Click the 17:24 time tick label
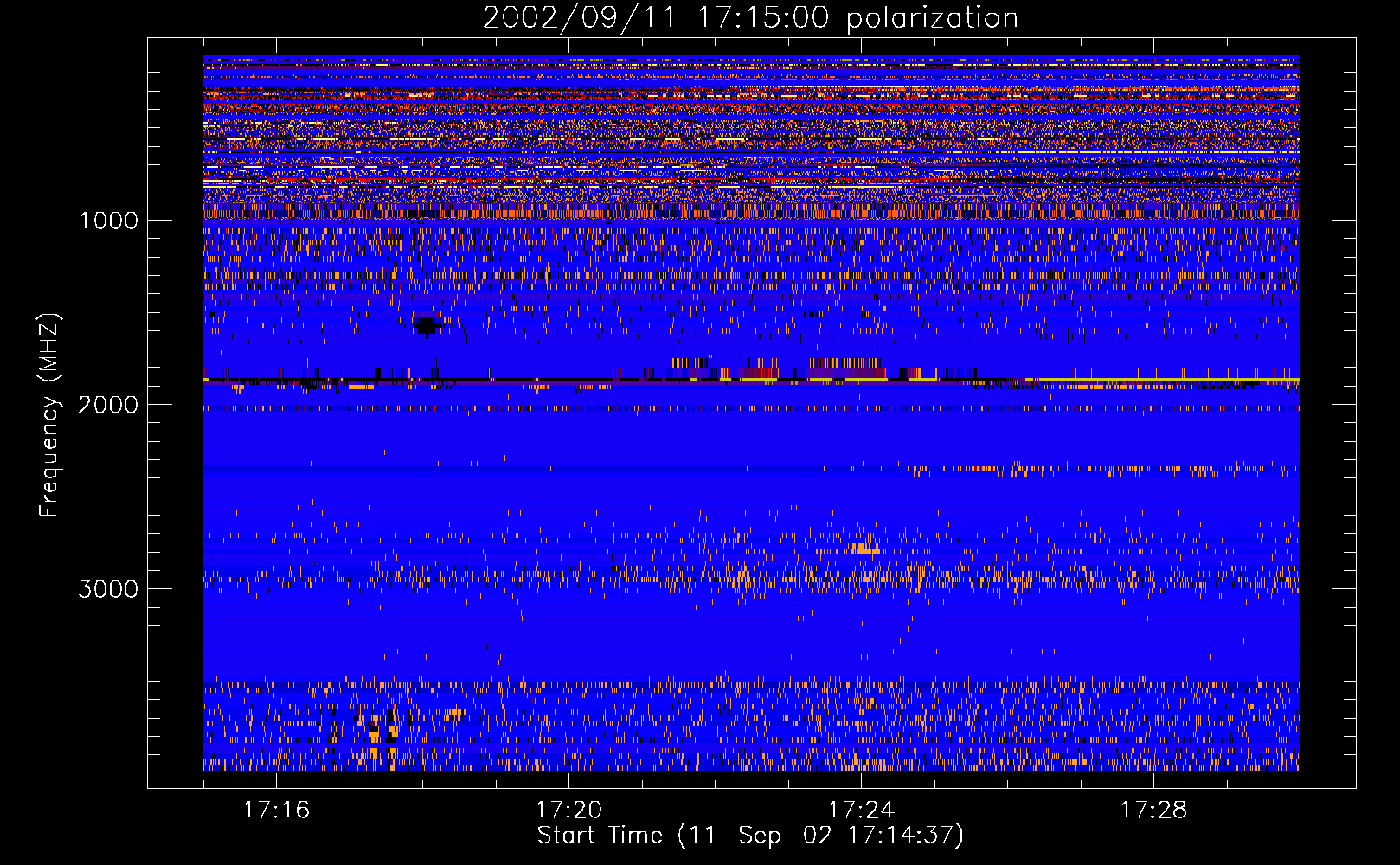The width and height of the screenshot is (1400, 865). 861,811
